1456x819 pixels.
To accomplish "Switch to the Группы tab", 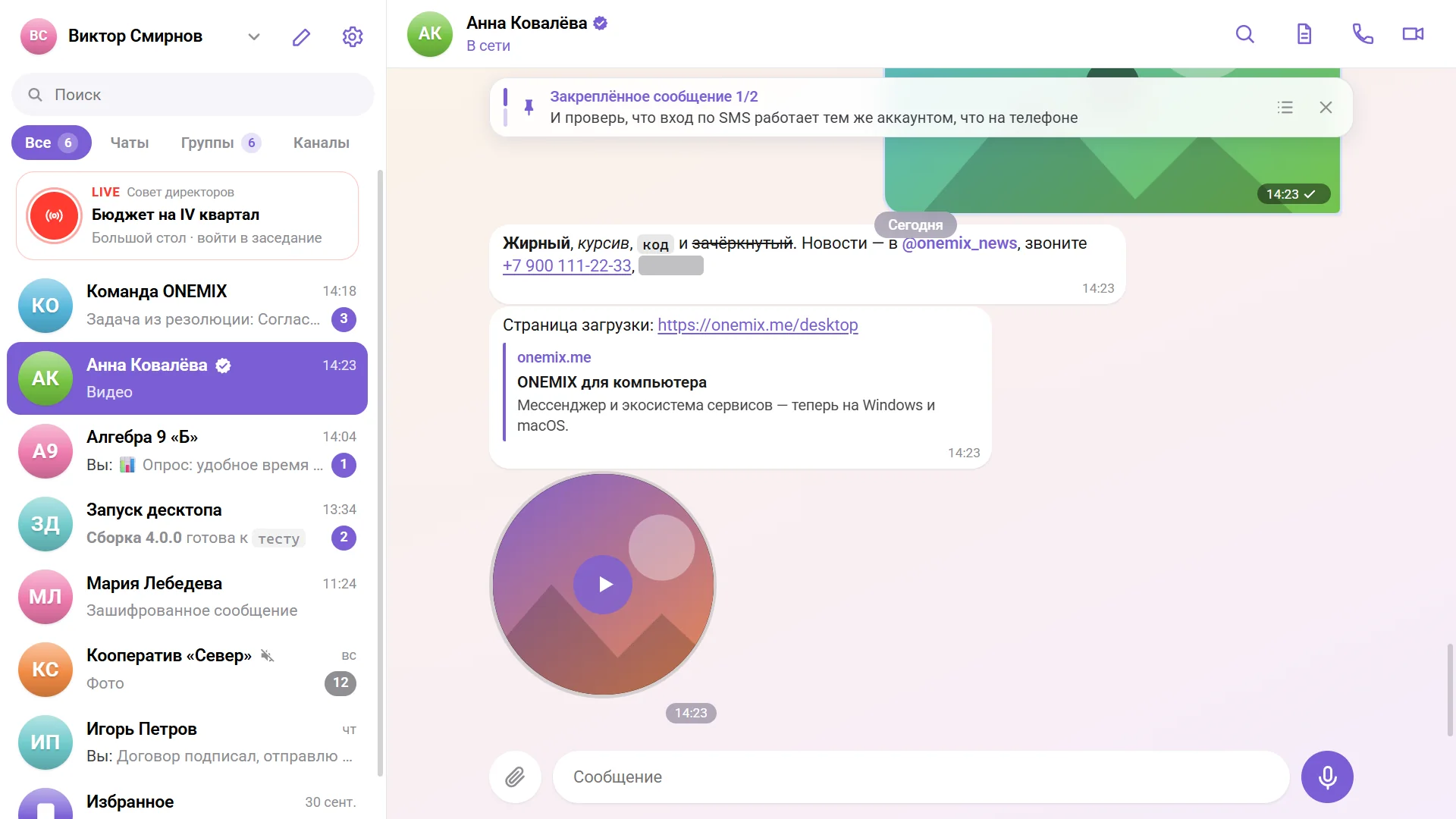I will coord(221,143).
